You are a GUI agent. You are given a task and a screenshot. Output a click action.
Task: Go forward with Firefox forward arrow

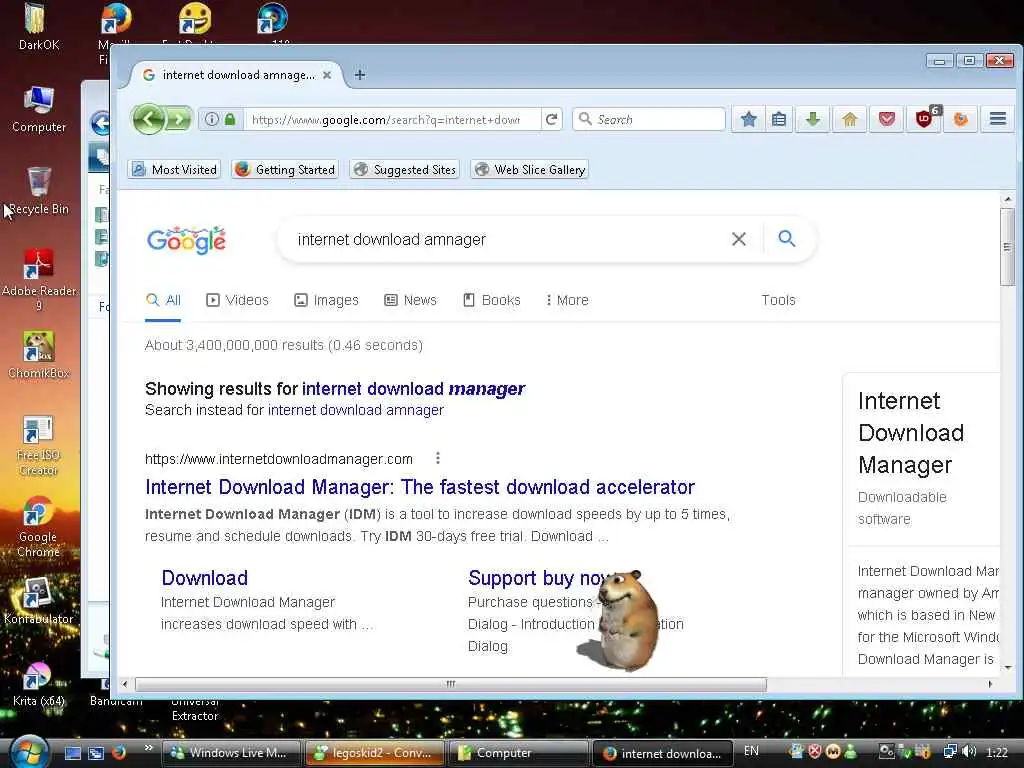[x=178, y=120]
